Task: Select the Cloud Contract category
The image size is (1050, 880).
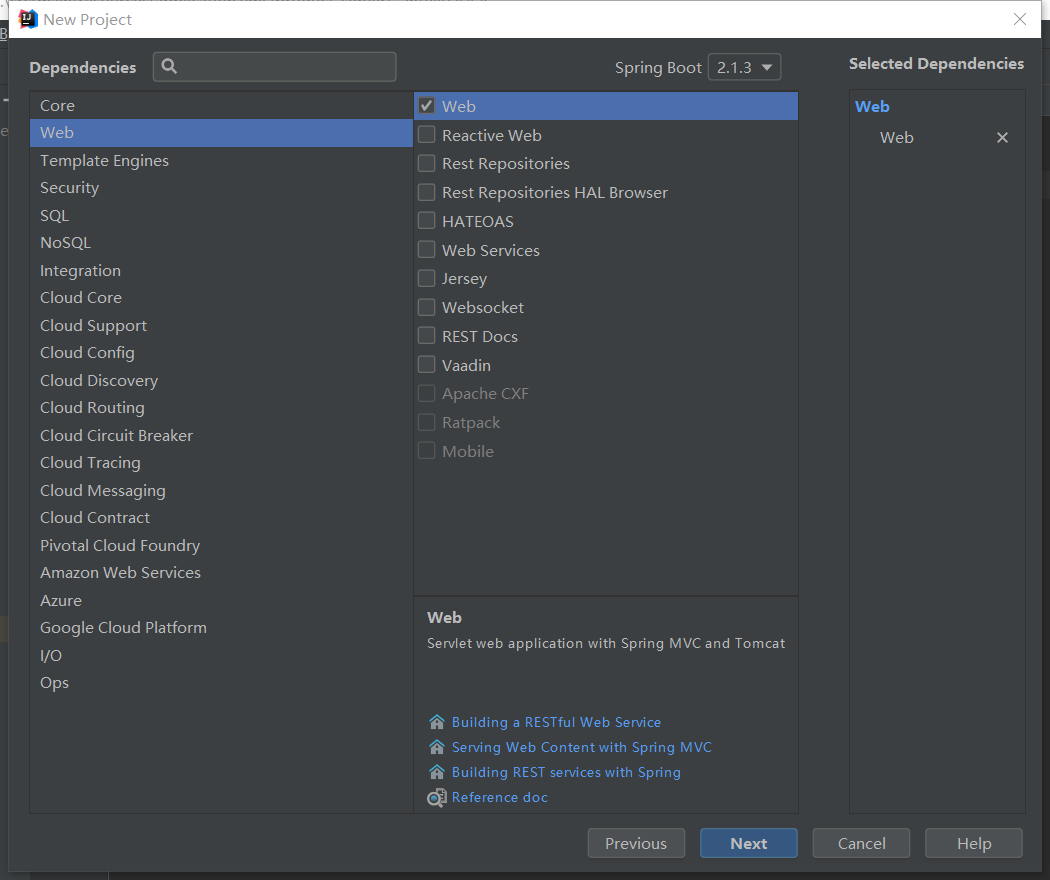Action: click(x=221, y=518)
